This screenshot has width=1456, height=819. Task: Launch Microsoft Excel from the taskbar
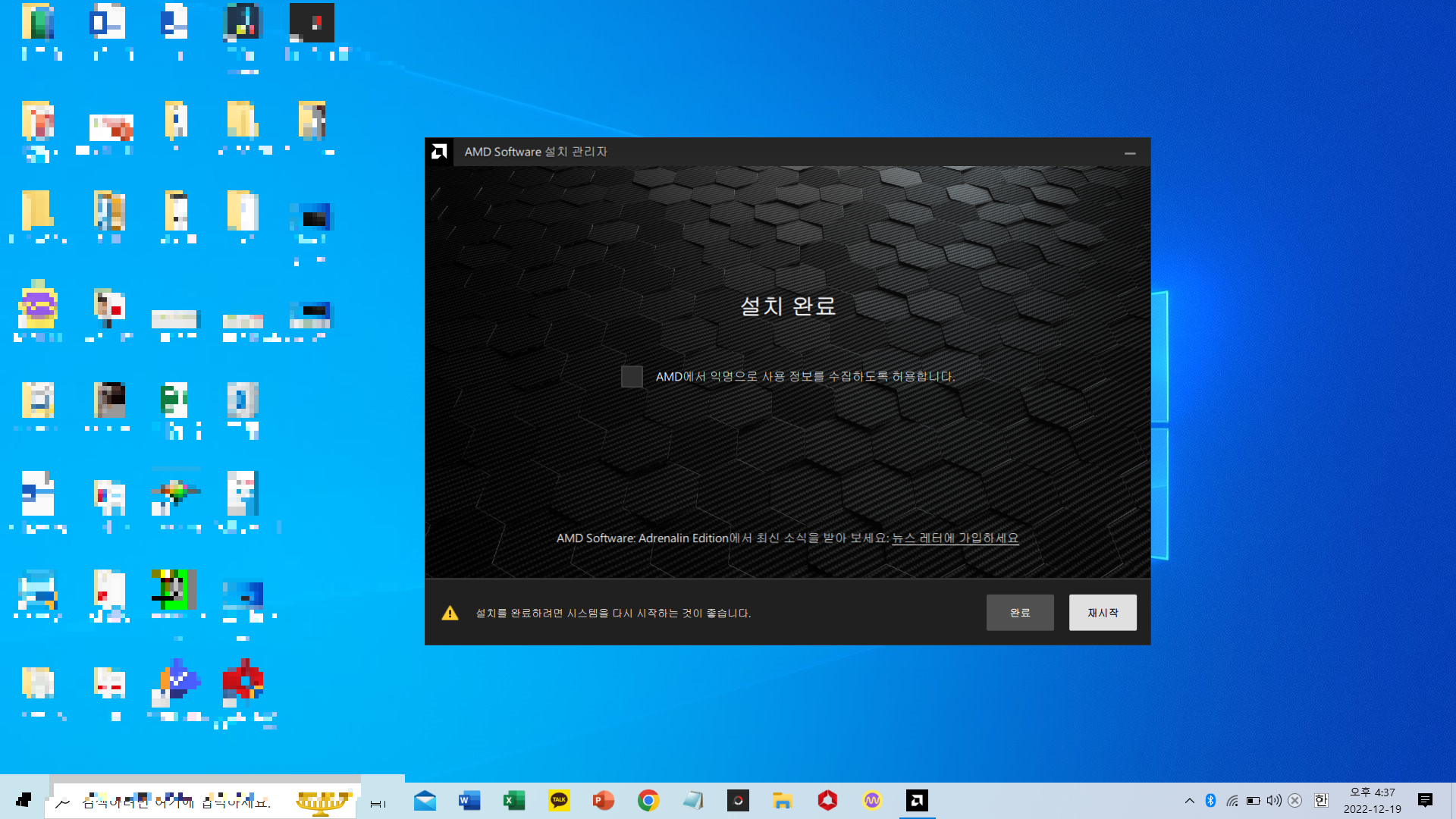(x=514, y=801)
